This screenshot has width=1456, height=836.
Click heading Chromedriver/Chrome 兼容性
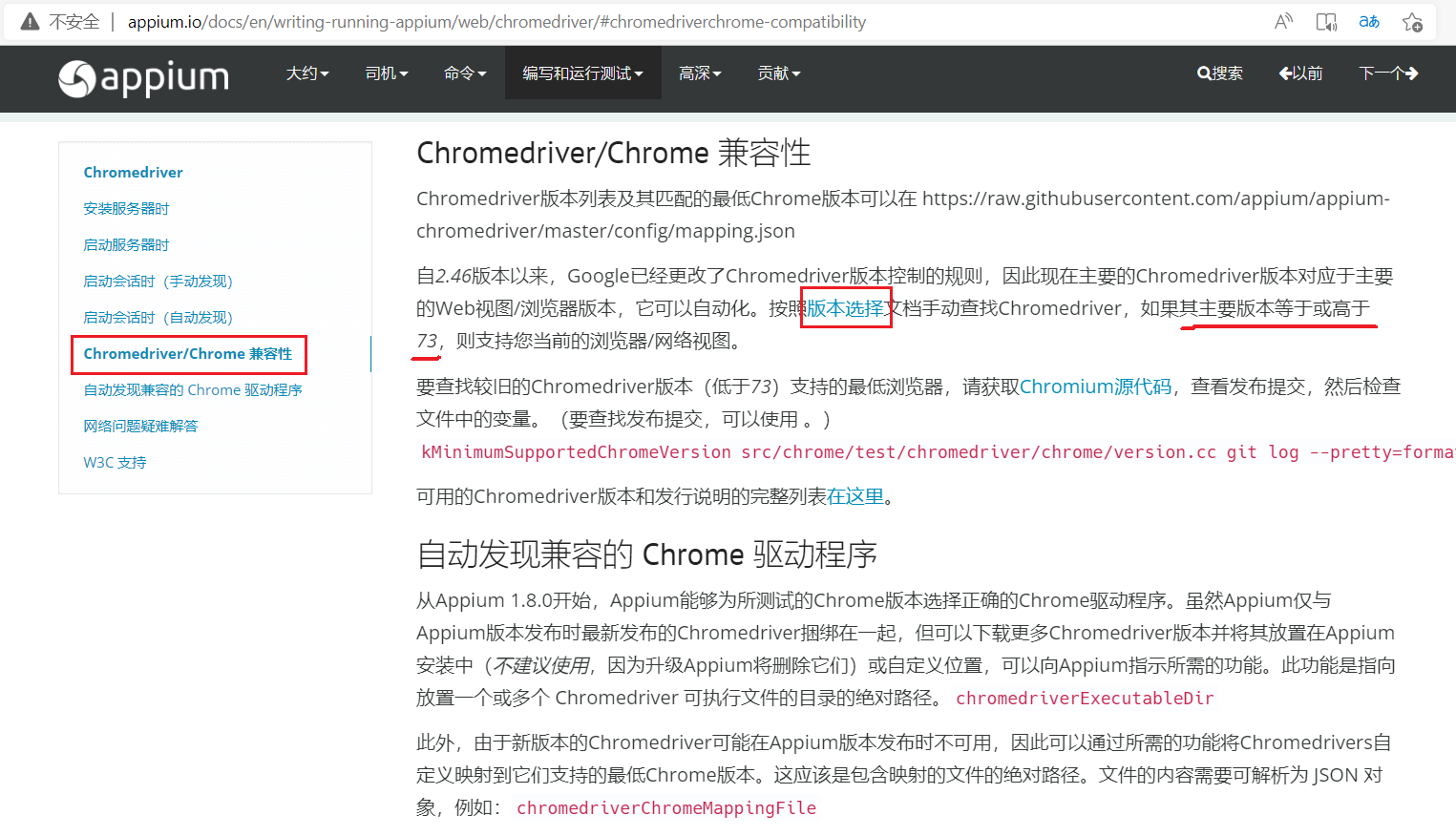click(x=614, y=153)
